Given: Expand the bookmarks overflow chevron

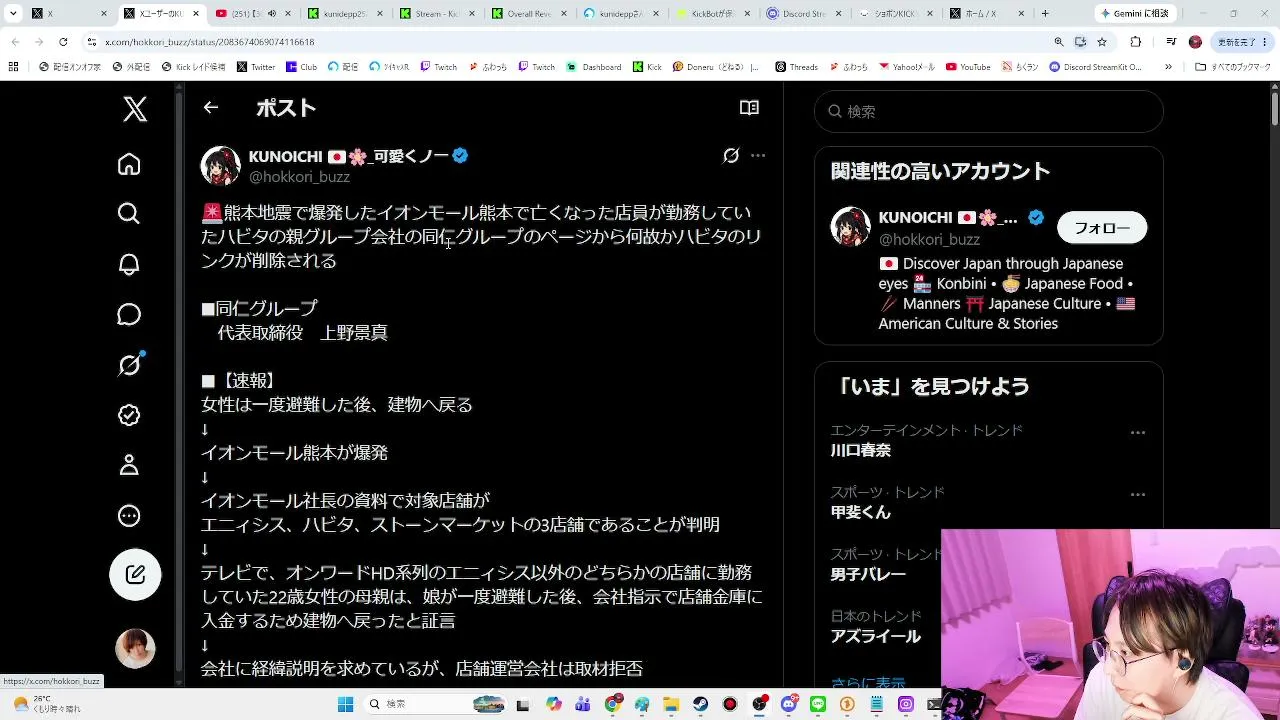Looking at the screenshot, I should click(x=1169, y=67).
